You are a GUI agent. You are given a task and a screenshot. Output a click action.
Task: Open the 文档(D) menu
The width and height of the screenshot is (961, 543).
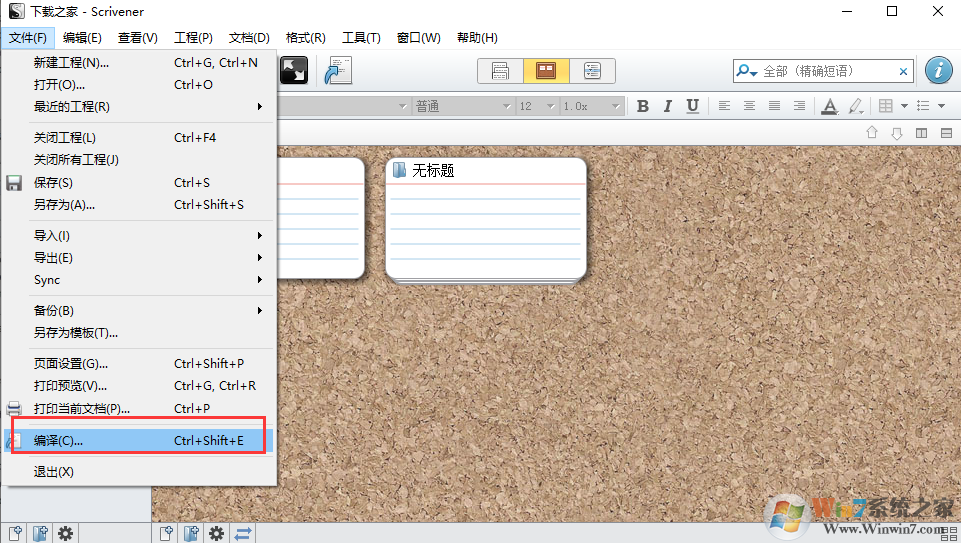point(249,38)
